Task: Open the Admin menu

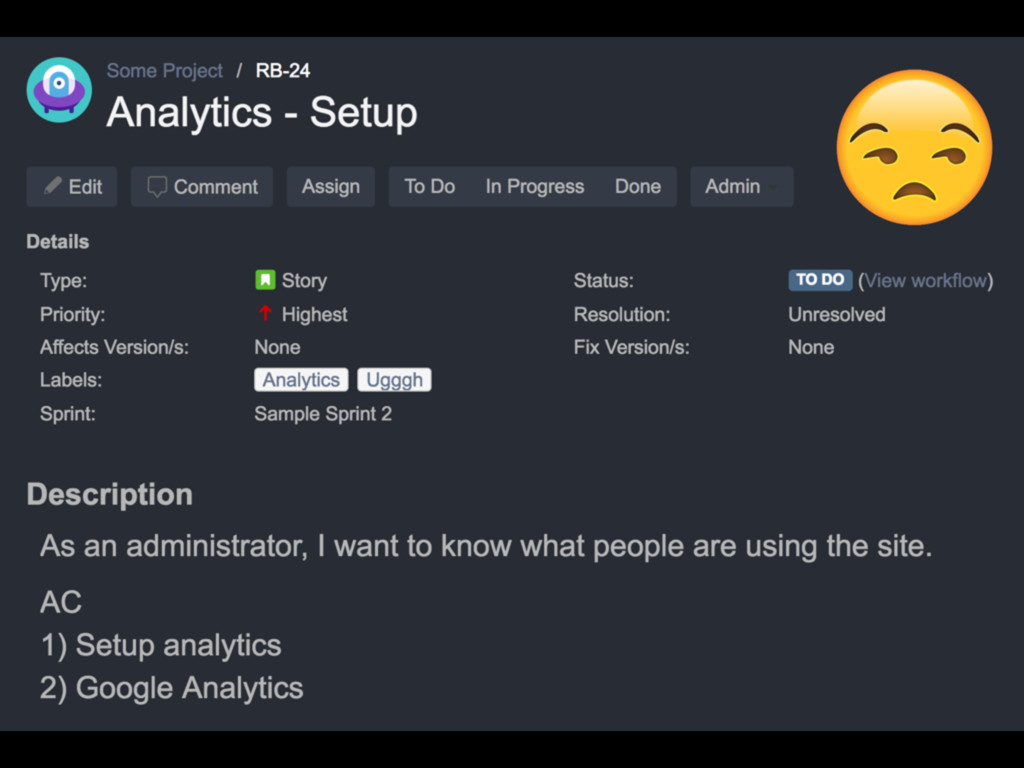Action: 742,187
